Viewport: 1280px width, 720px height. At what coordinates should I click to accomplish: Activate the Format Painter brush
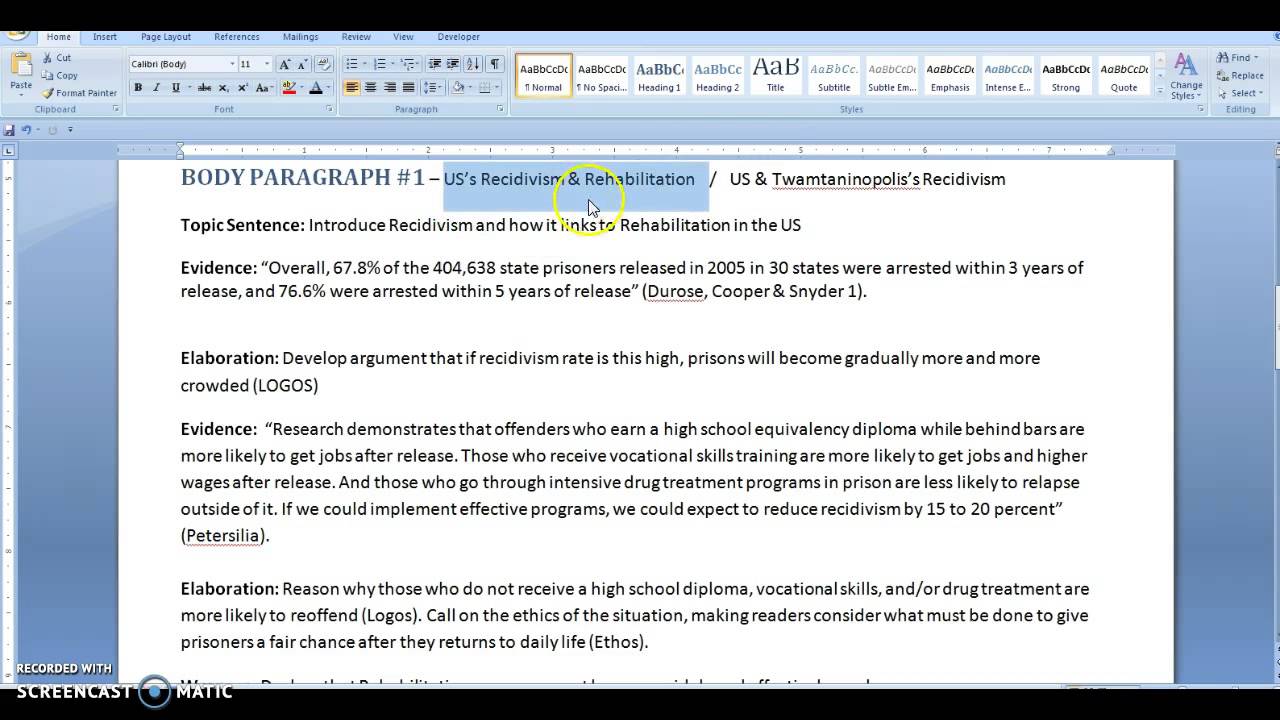(x=79, y=93)
